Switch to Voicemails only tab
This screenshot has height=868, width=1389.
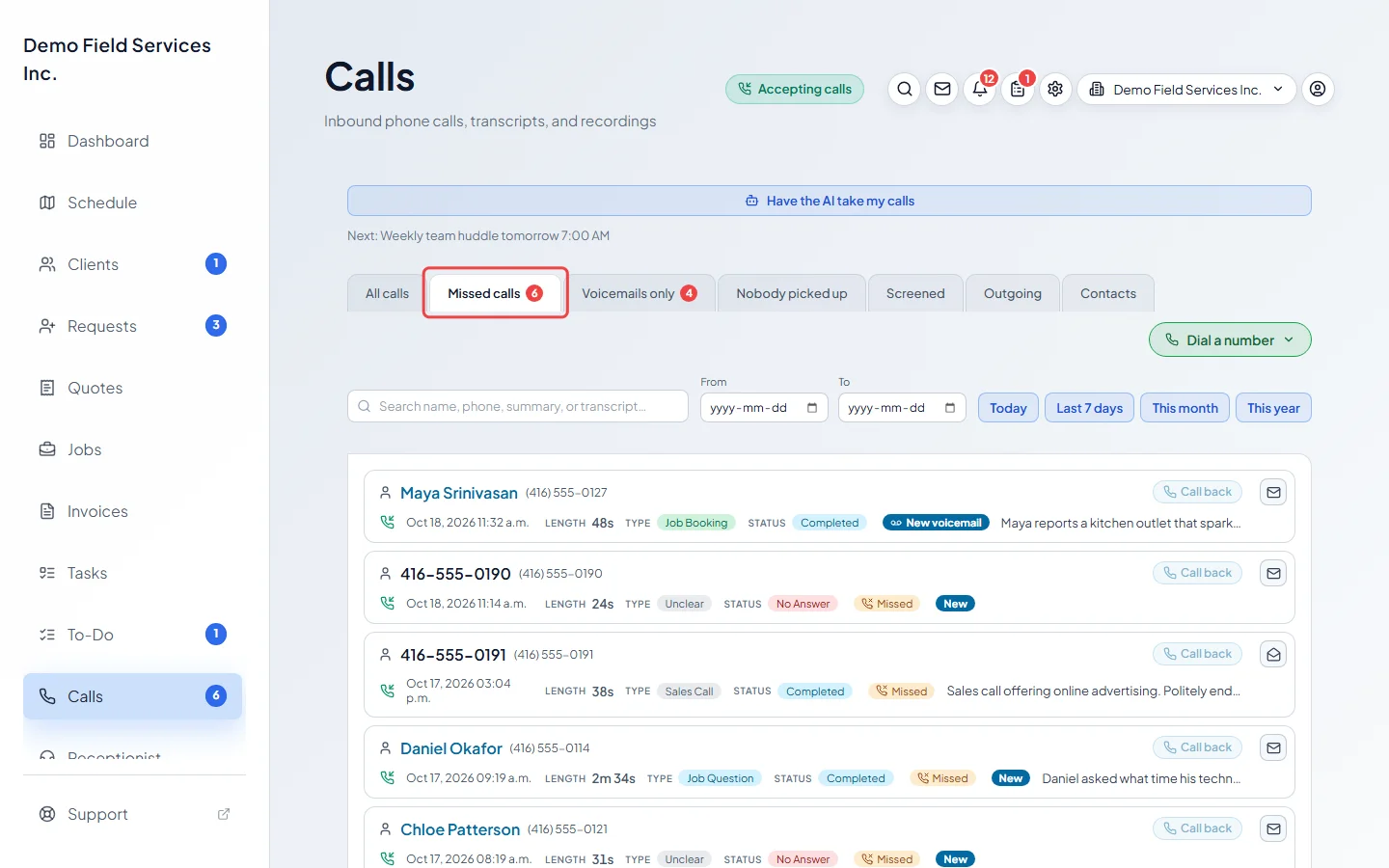click(639, 293)
